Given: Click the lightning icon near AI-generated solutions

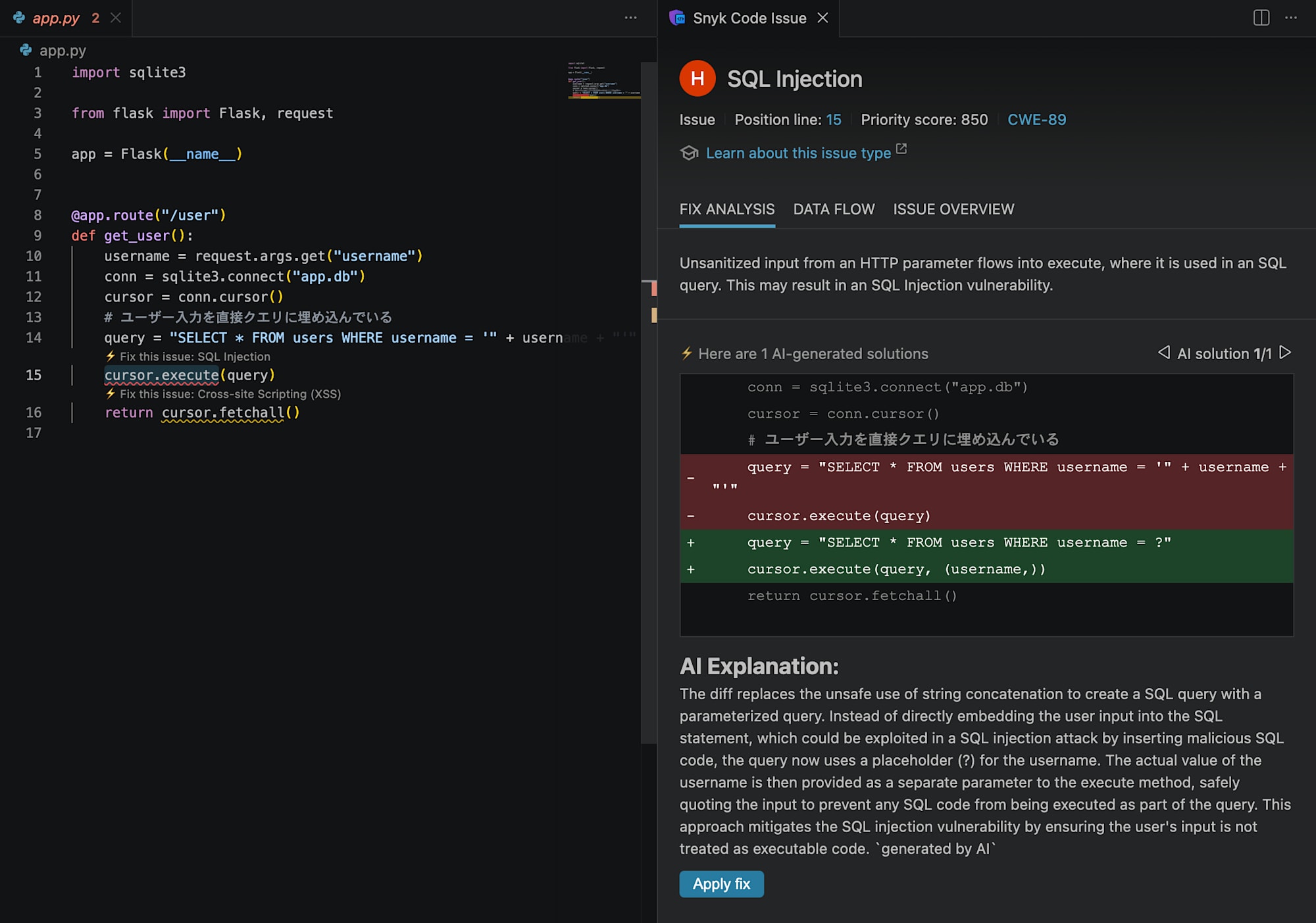Looking at the screenshot, I should click(x=687, y=353).
